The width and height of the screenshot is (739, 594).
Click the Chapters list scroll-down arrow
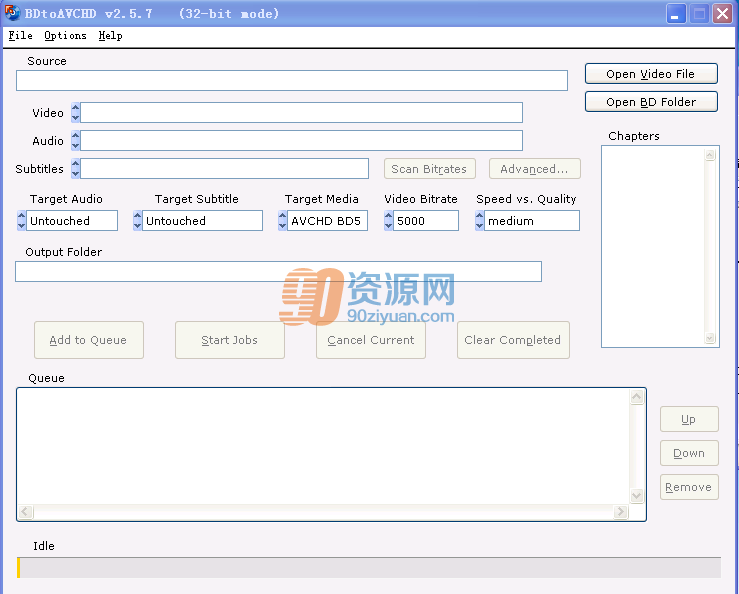pyautogui.click(x=710, y=338)
